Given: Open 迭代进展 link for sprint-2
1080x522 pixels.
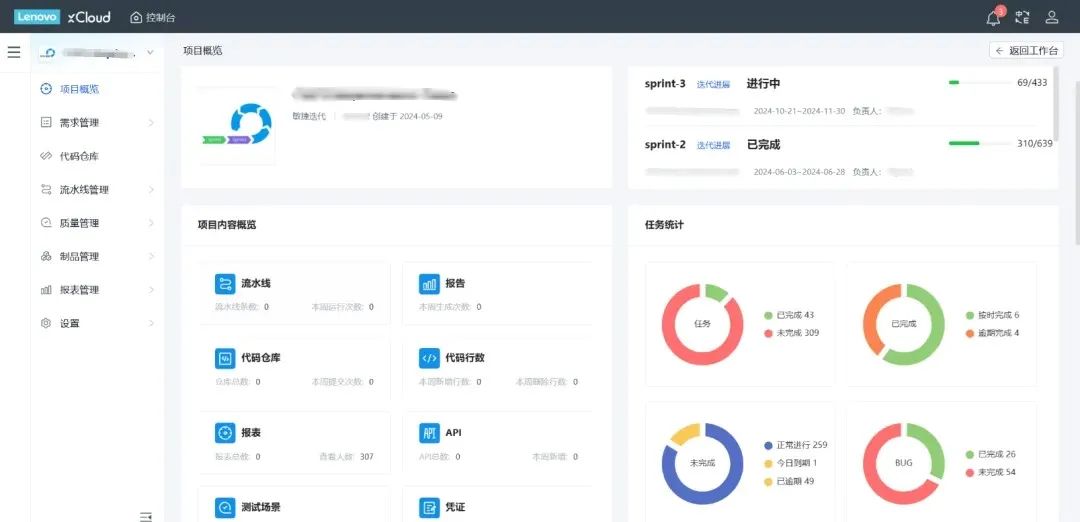Looking at the screenshot, I should click(x=713, y=145).
